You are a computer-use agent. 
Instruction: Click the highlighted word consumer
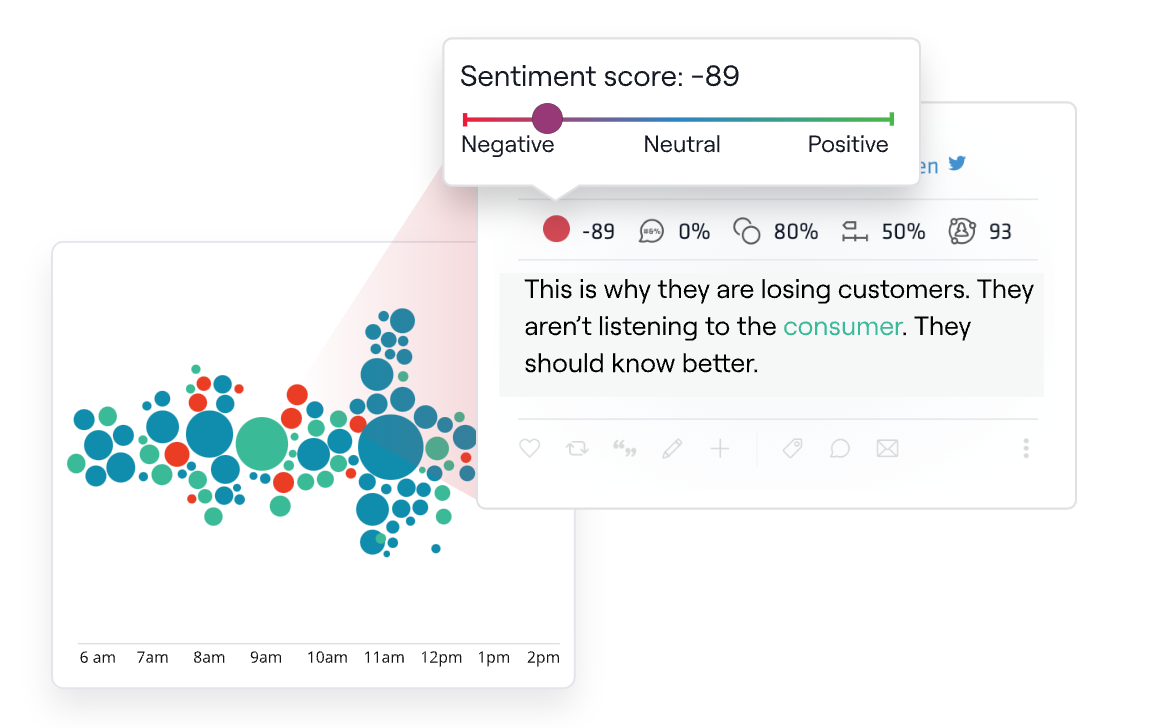click(x=842, y=326)
